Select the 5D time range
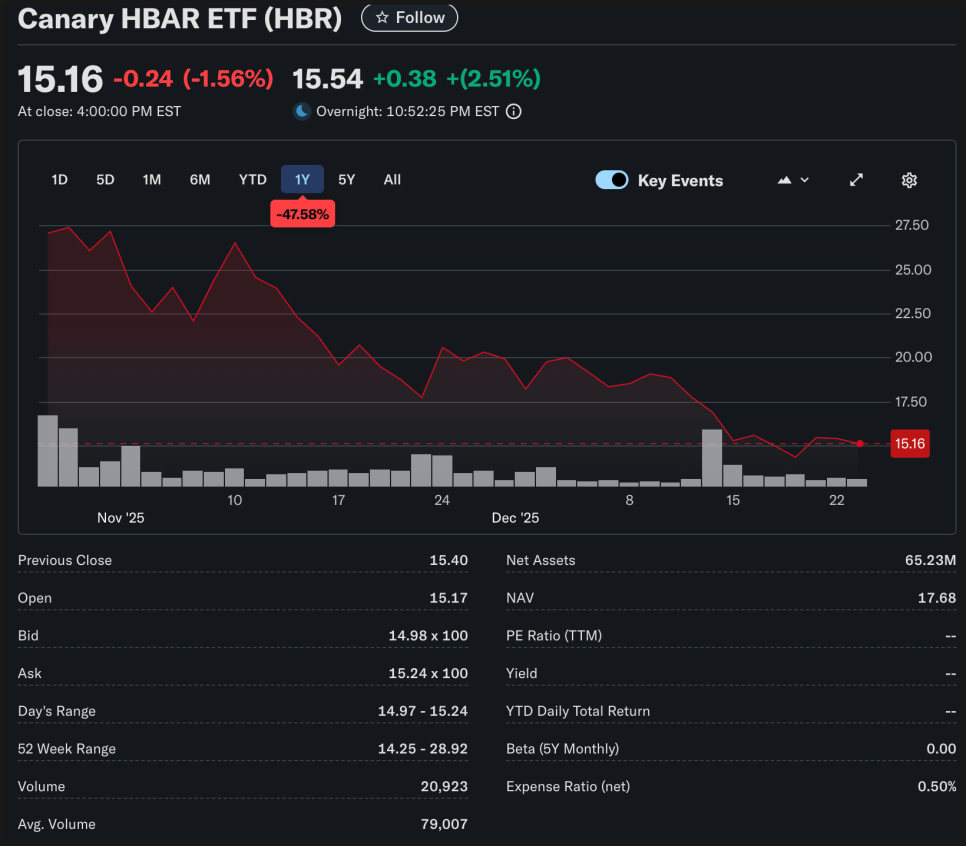 [x=105, y=180]
